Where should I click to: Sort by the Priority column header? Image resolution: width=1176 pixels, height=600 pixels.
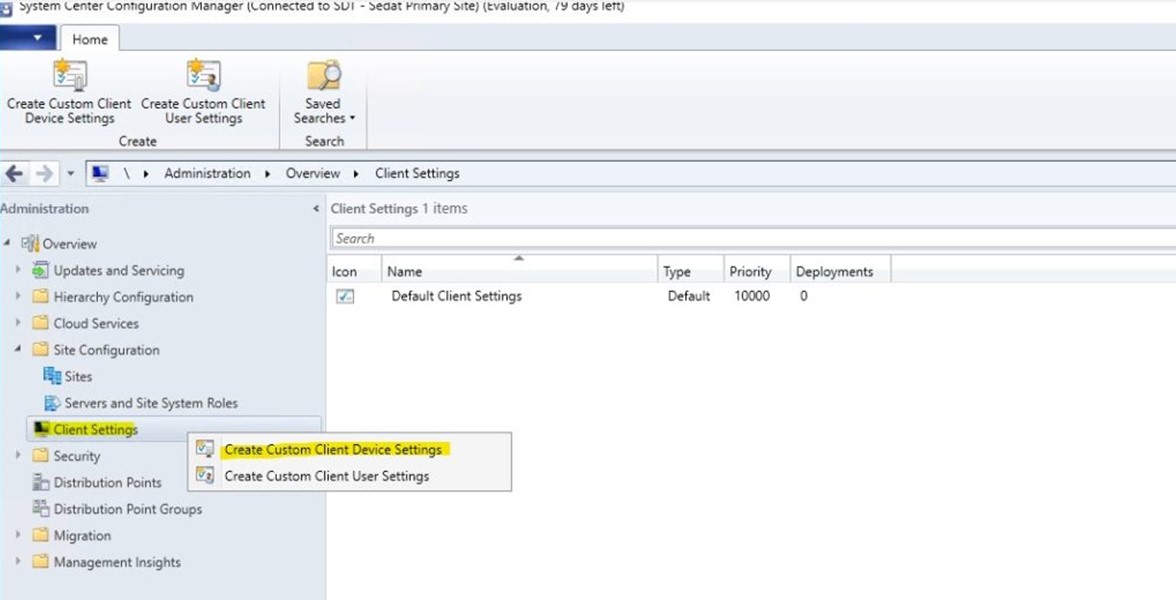click(757, 271)
